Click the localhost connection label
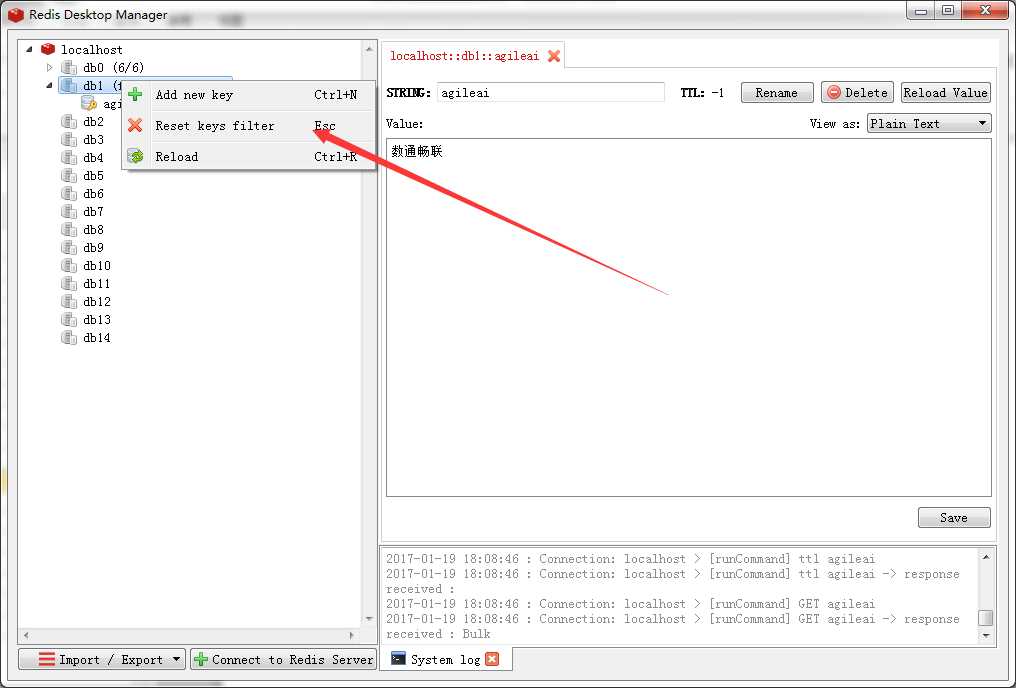Screen dimensions: 1016x688 [91, 50]
